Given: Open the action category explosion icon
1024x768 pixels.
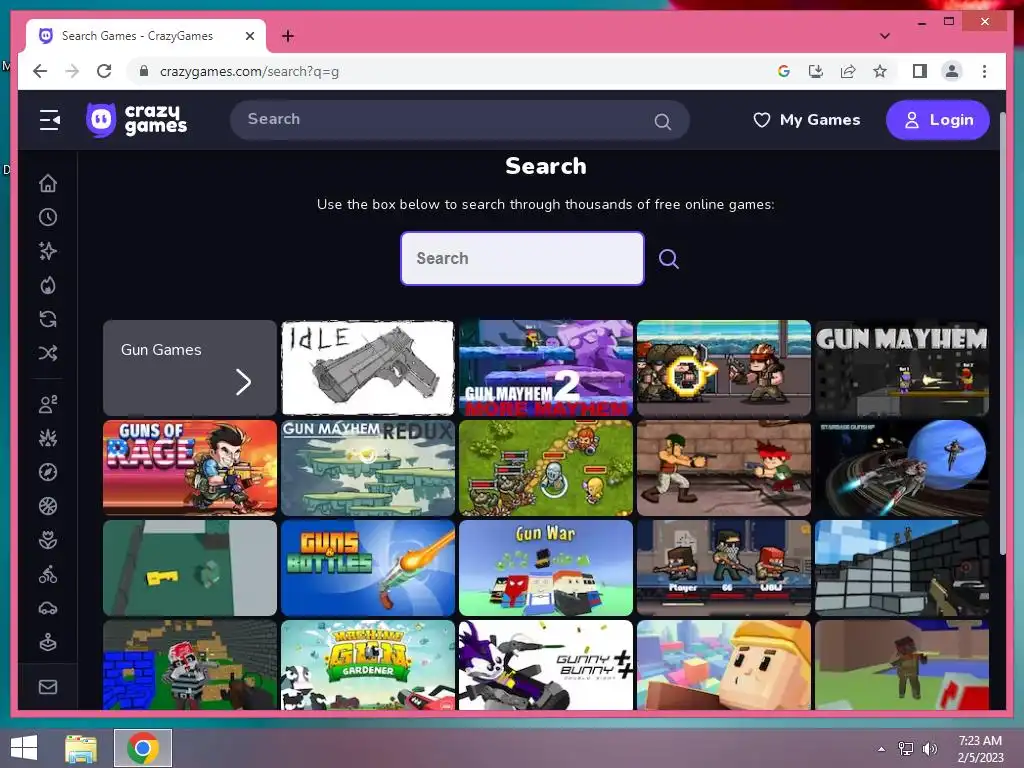Looking at the screenshot, I should pyautogui.click(x=48, y=438).
